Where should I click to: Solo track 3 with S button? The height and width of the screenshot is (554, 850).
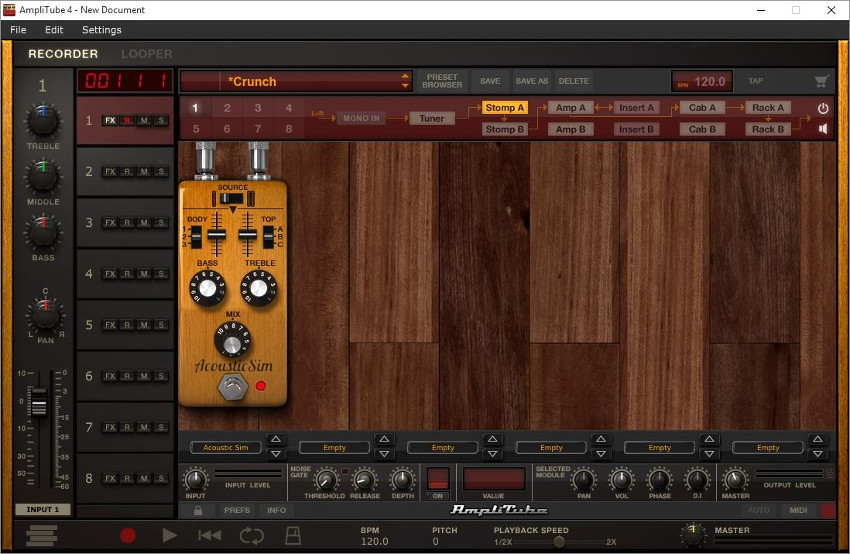161,223
